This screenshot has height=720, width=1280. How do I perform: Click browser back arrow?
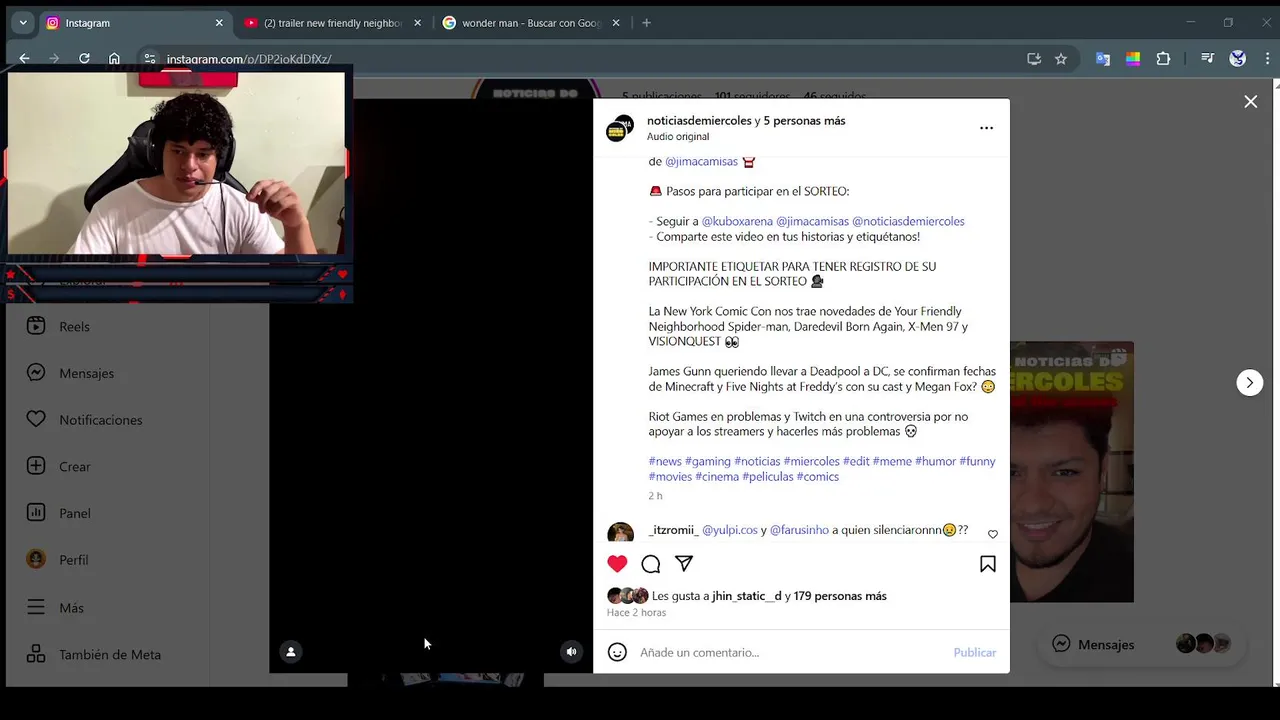tap(24, 59)
